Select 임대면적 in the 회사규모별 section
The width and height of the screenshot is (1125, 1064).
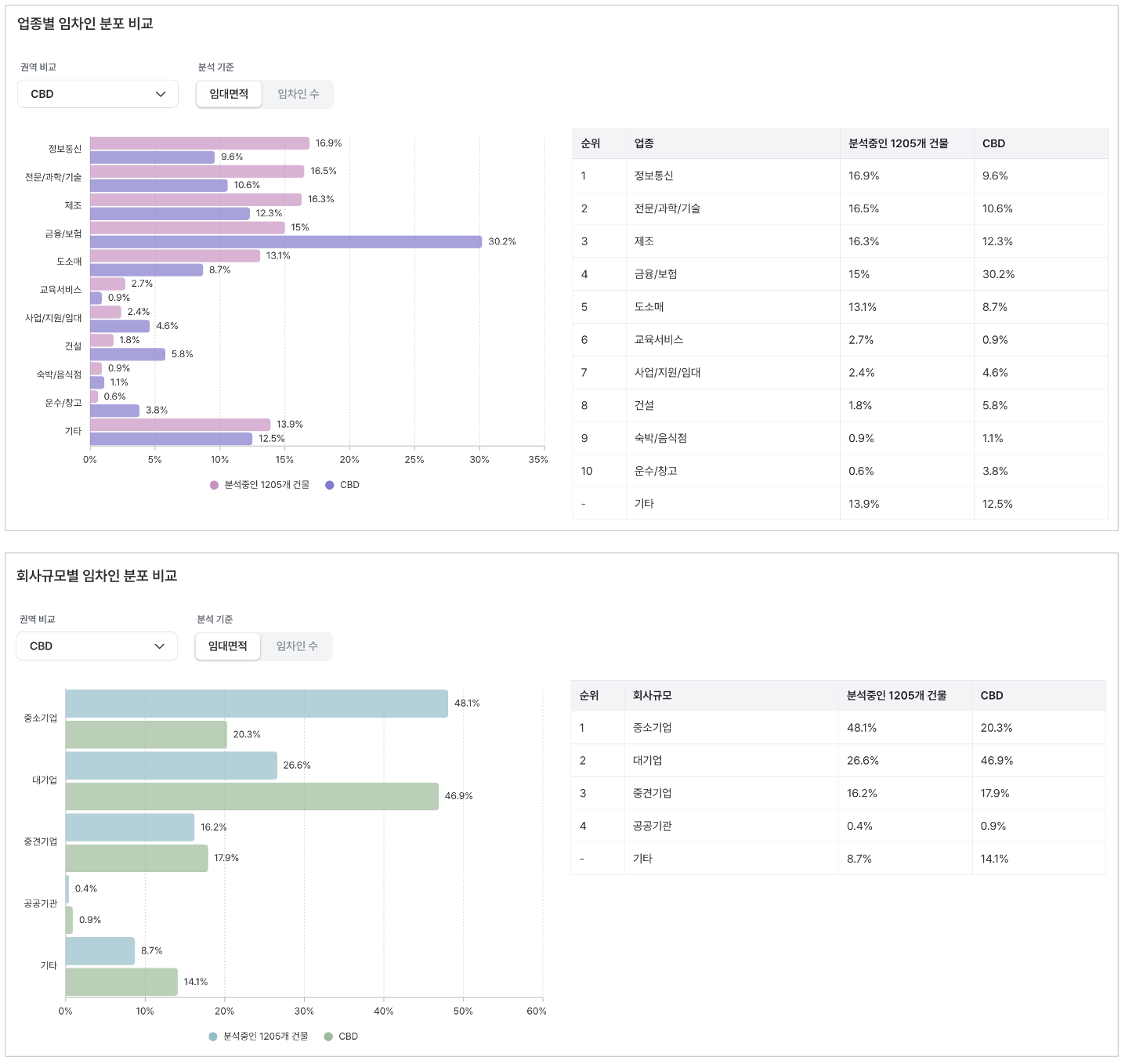tap(228, 646)
